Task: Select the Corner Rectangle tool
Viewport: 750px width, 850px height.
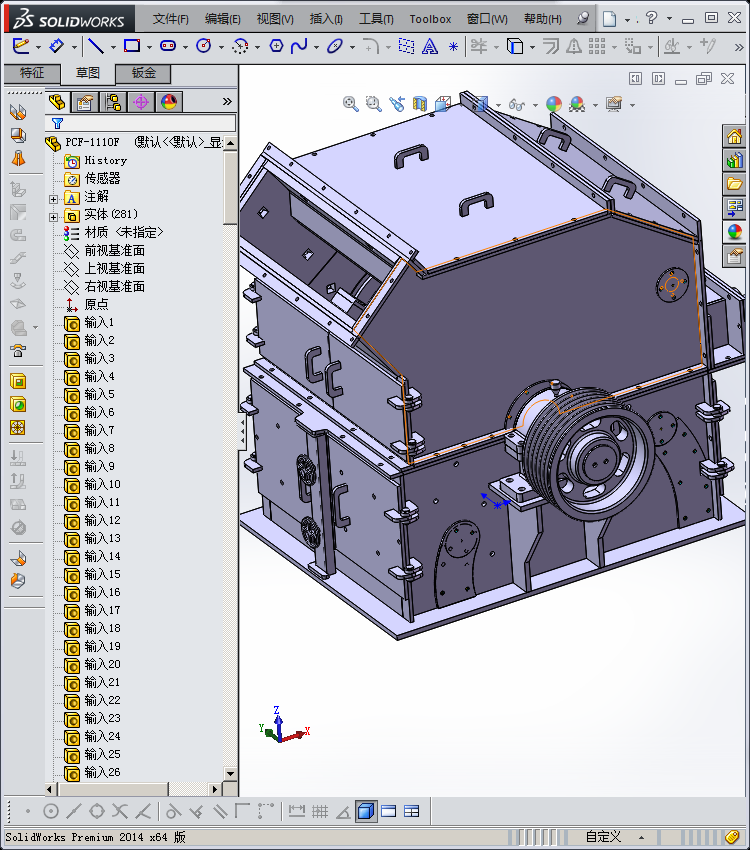Action: tap(132, 46)
